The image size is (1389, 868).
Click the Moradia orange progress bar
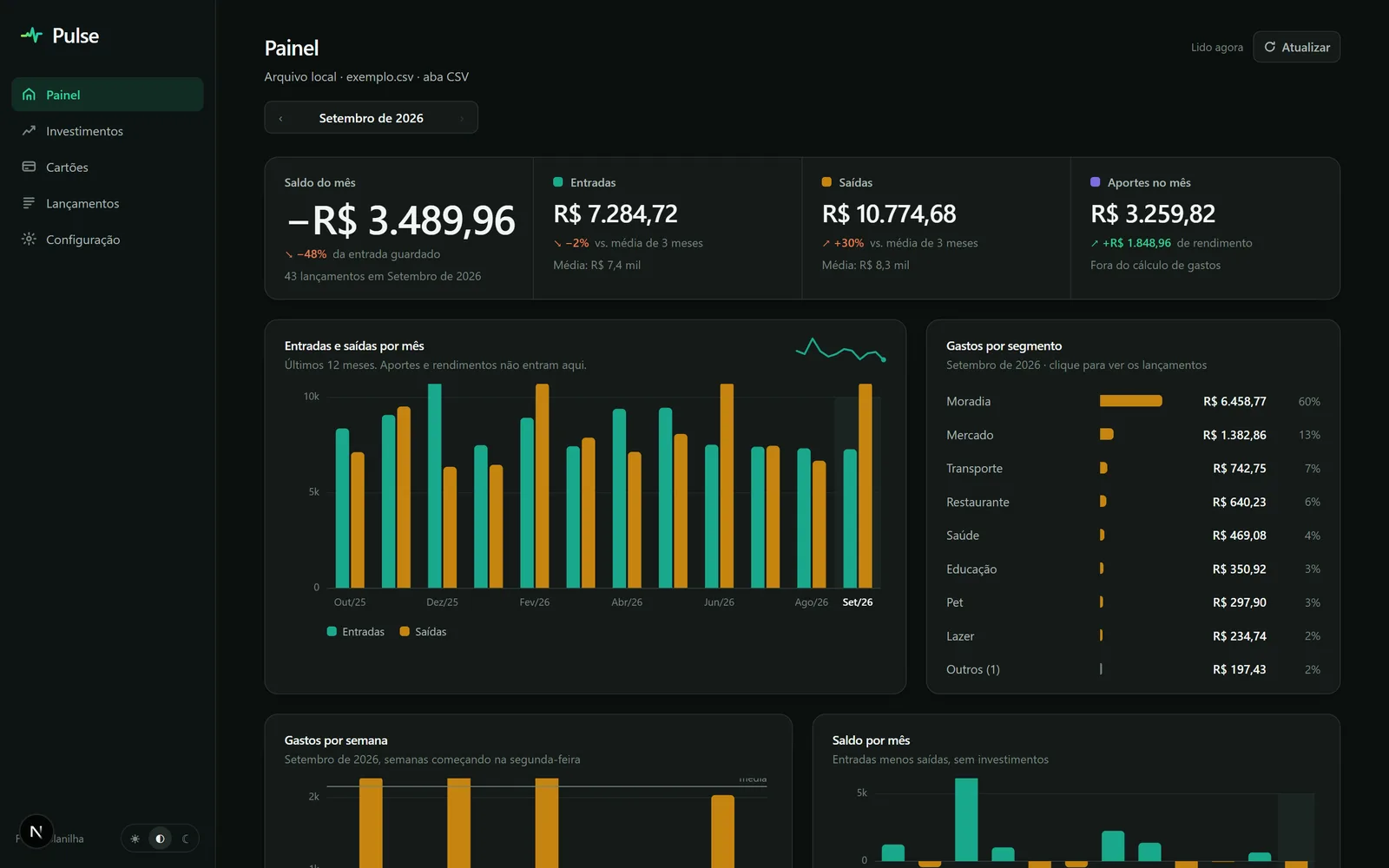tap(1130, 401)
